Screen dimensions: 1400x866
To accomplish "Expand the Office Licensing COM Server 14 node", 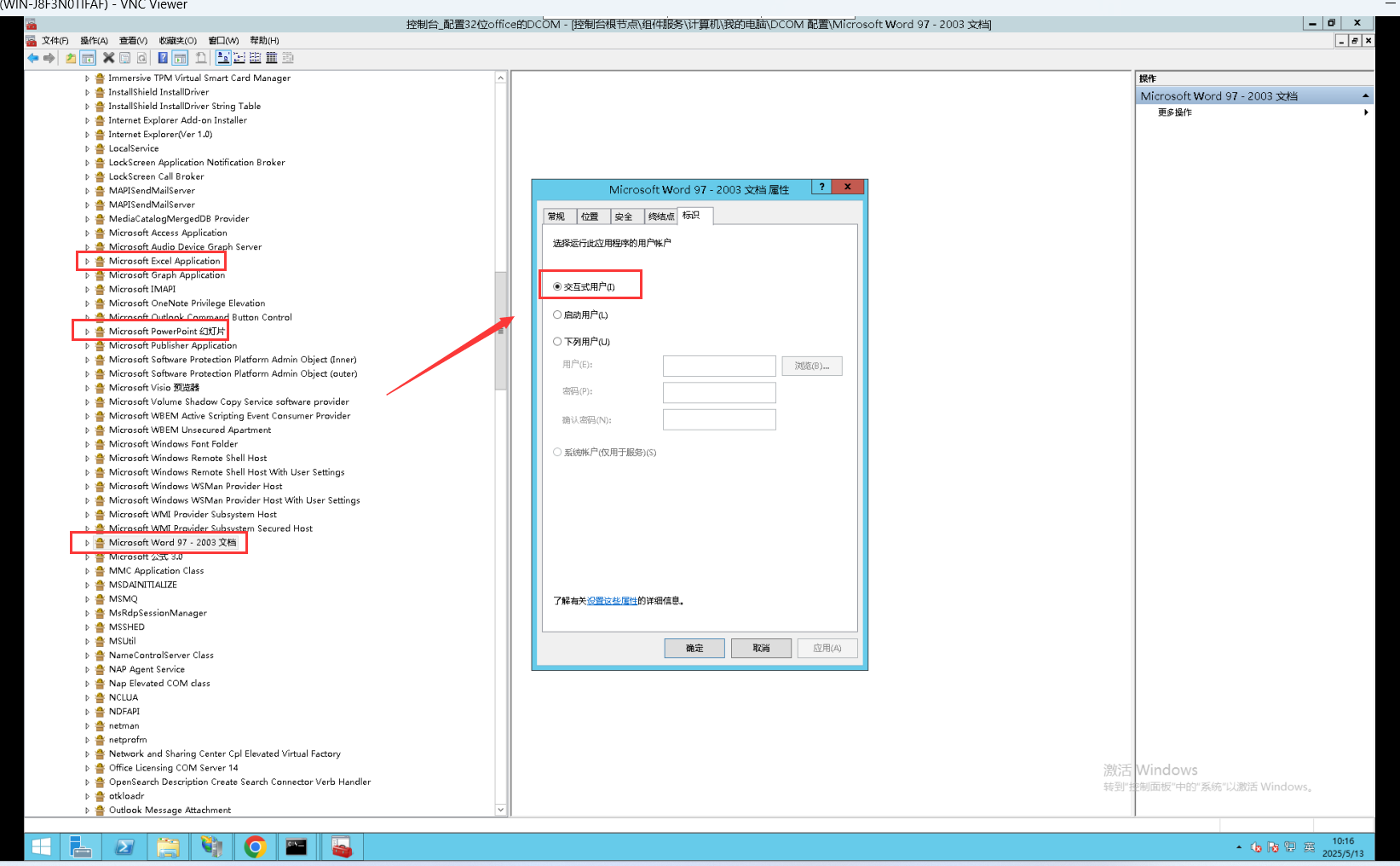I will point(87,768).
